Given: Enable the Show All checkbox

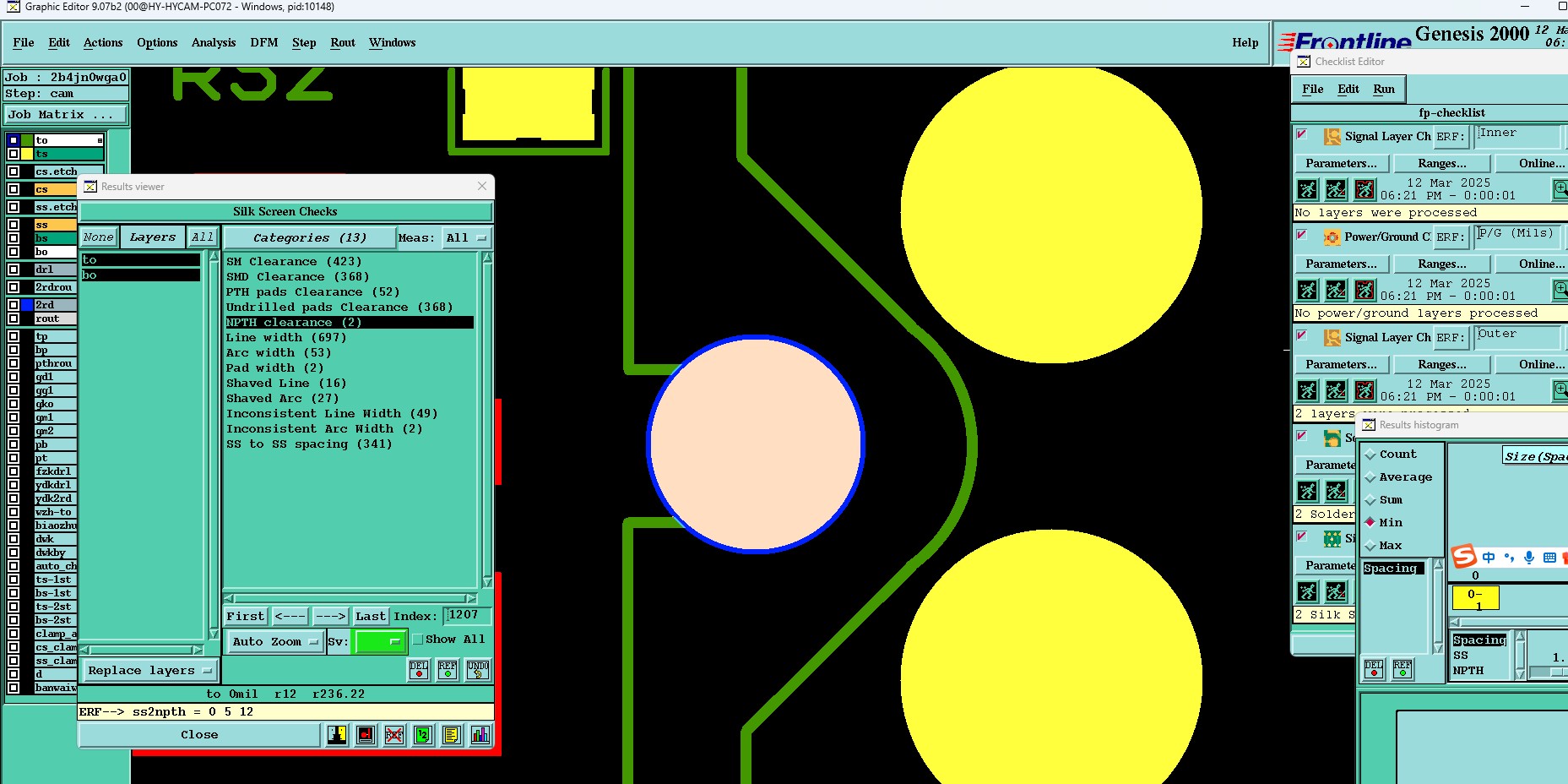Looking at the screenshot, I should click(x=418, y=640).
